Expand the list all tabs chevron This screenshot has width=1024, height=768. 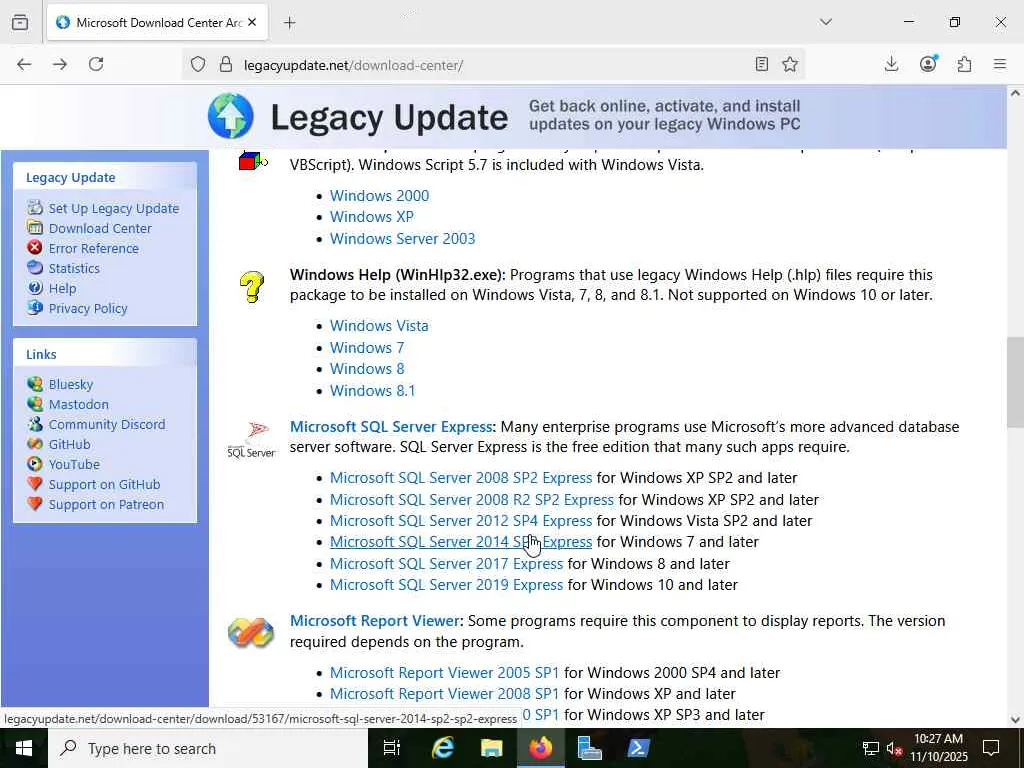point(826,22)
